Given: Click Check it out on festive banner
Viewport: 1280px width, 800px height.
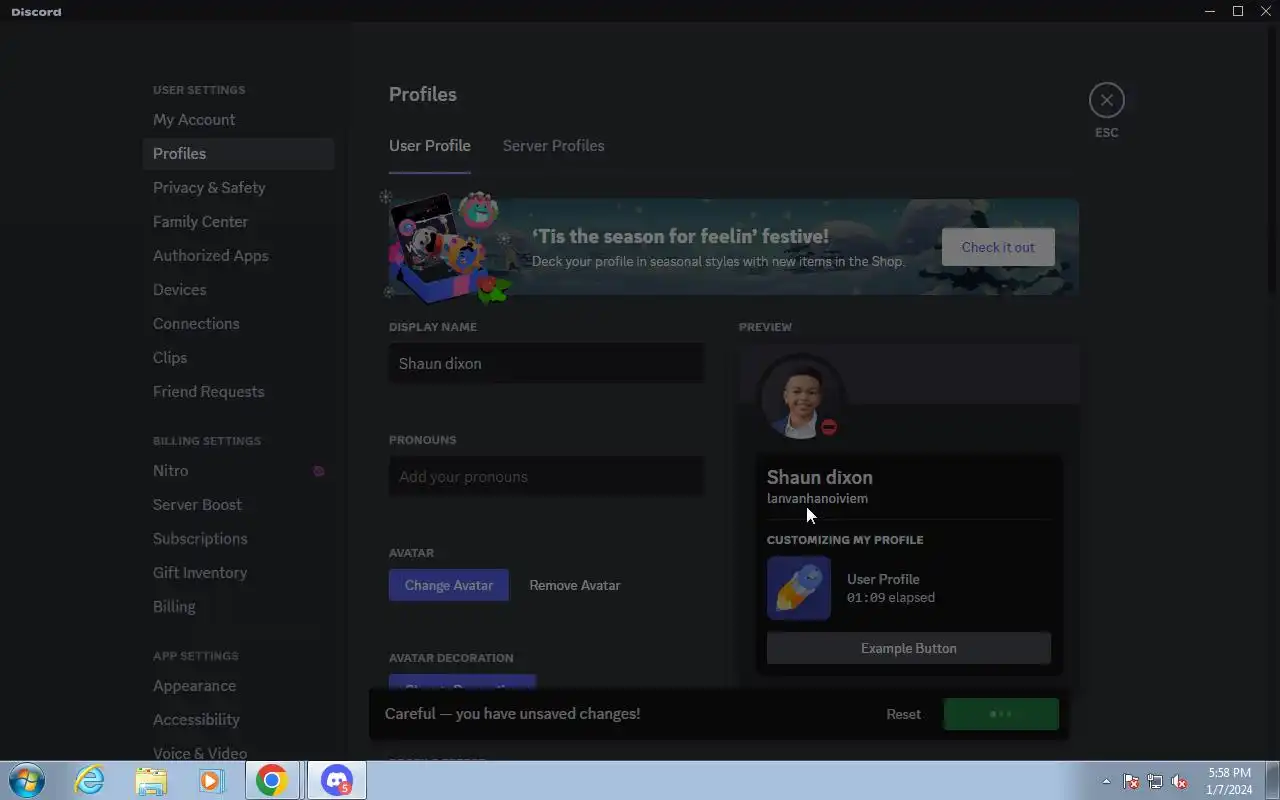Looking at the screenshot, I should tap(998, 247).
